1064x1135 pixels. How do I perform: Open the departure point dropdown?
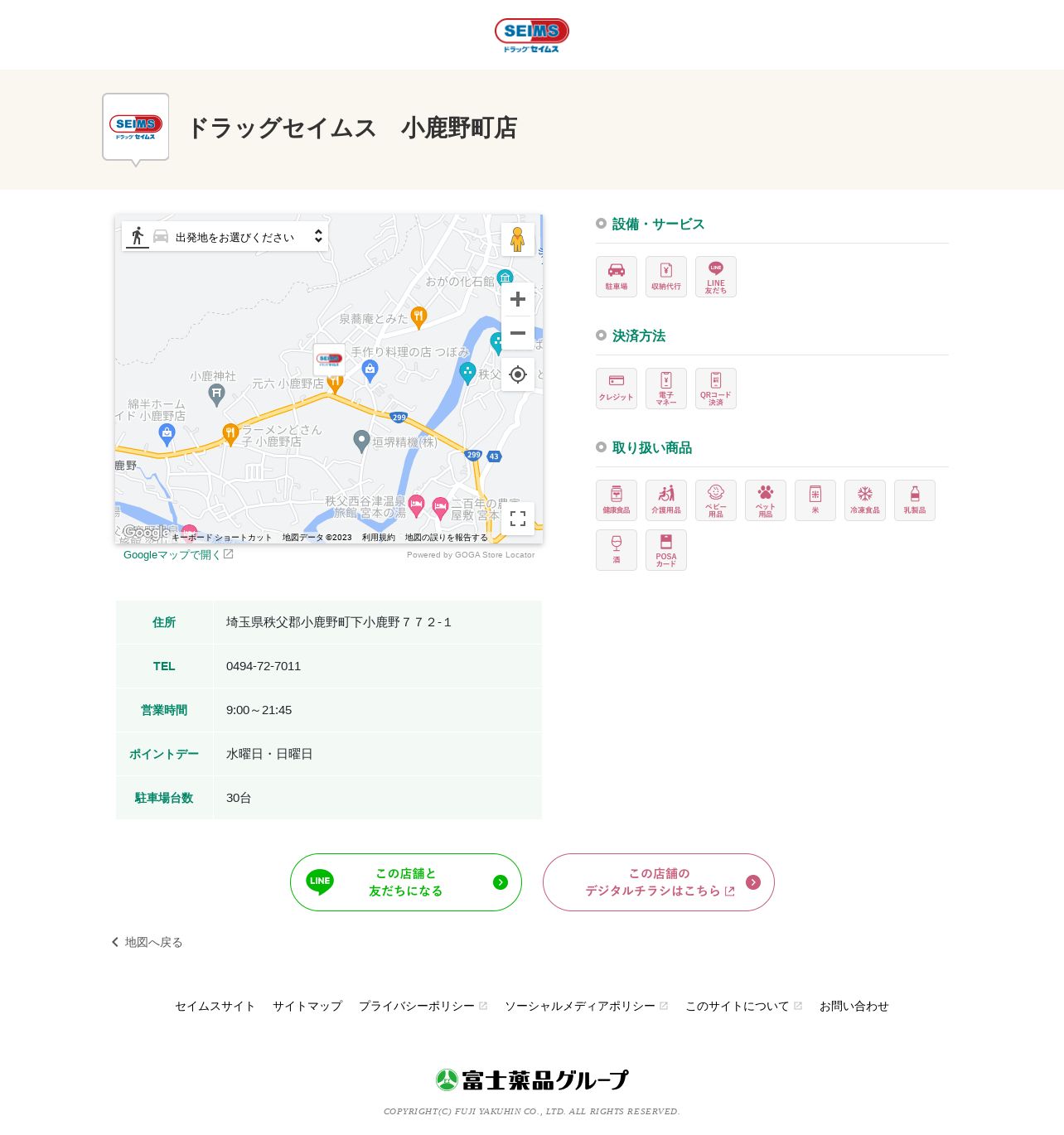point(248,237)
